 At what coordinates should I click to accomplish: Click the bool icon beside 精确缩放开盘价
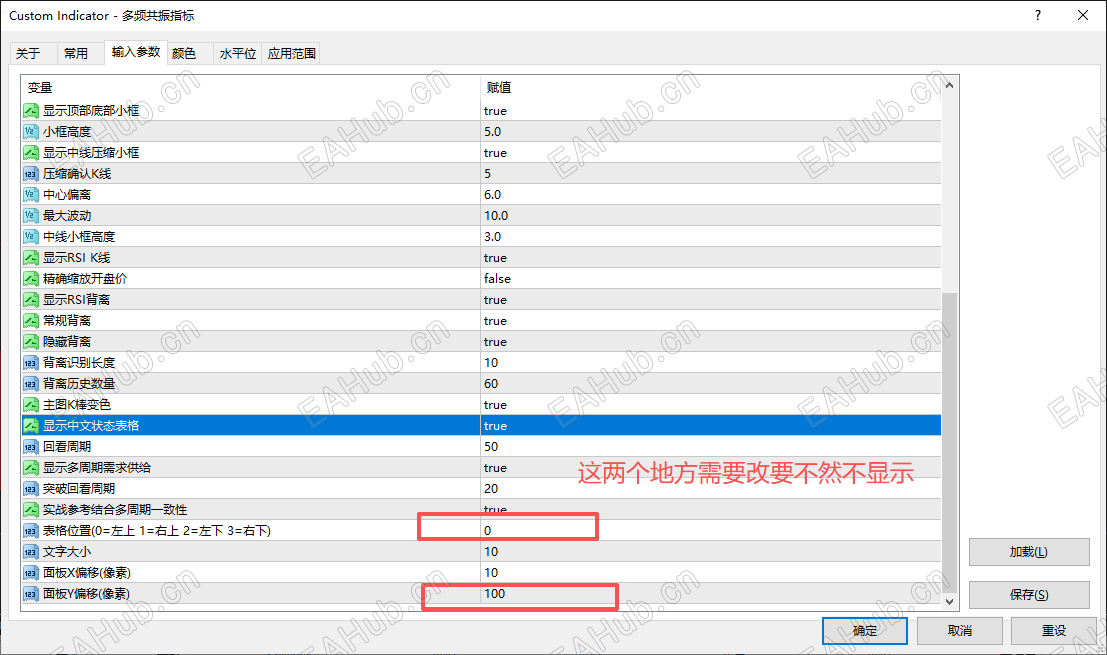(x=30, y=279)
